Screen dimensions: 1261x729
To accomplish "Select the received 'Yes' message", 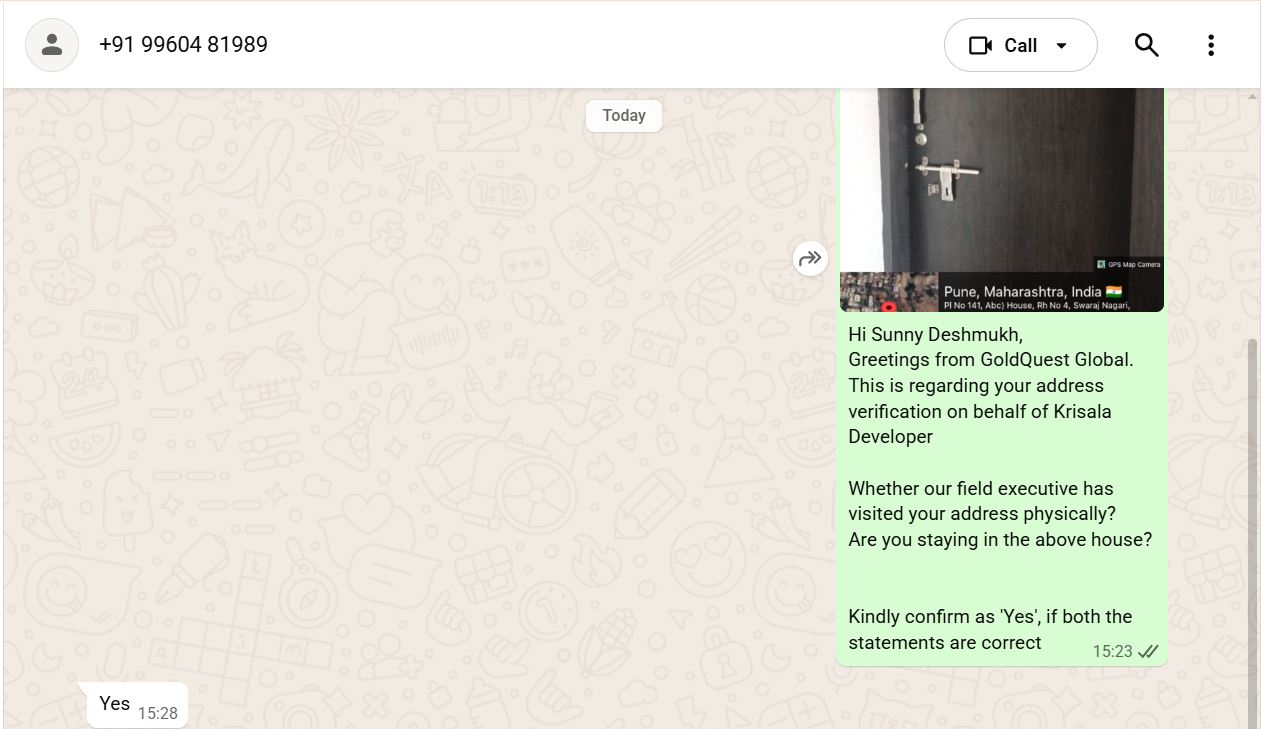I will tap(137, 705).
